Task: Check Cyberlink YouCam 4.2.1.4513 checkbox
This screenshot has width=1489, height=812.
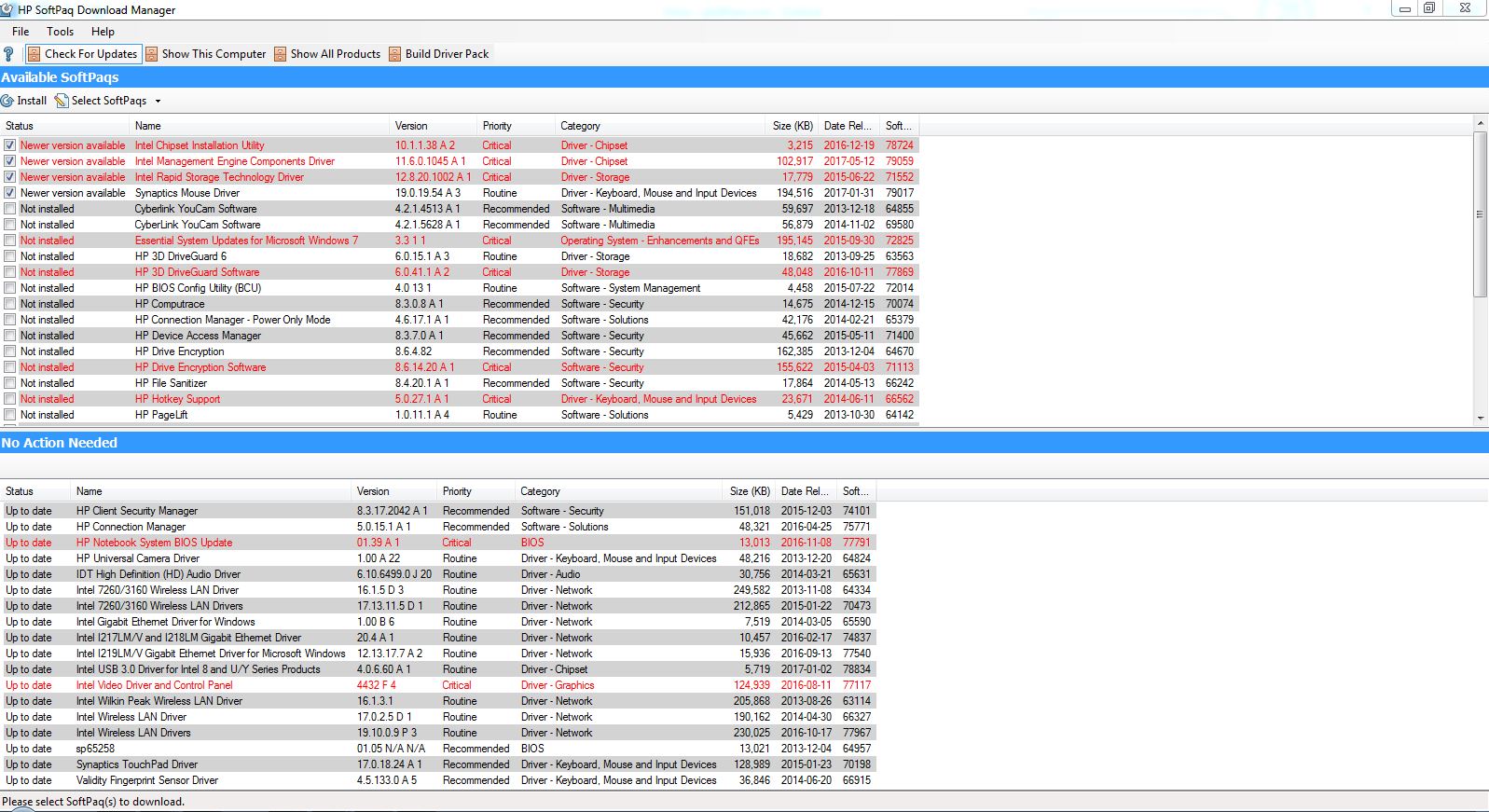Action: tap(10, 209)
